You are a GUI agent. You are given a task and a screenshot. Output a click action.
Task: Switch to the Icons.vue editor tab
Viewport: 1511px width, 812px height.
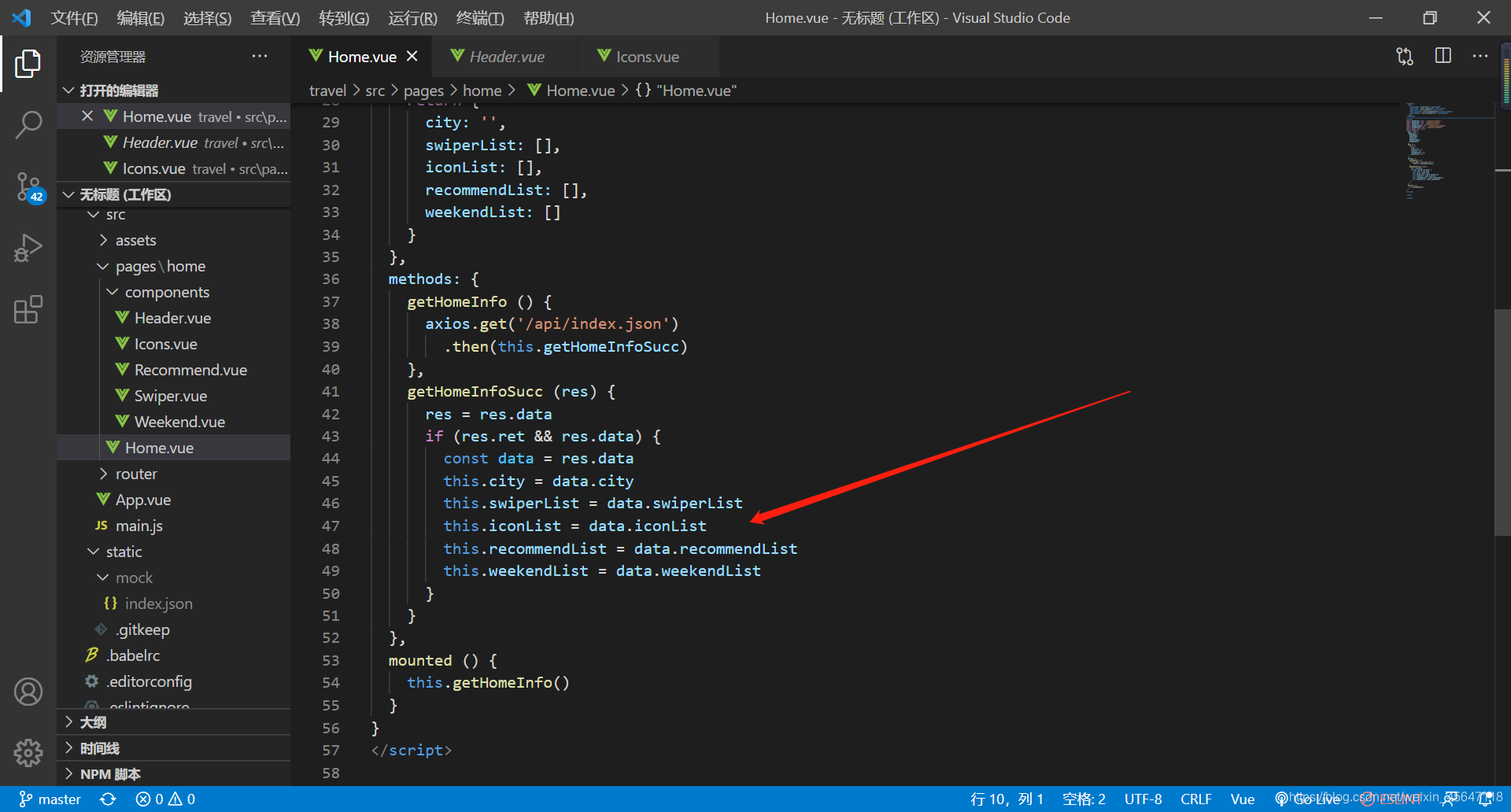click(x=647, y=57)
